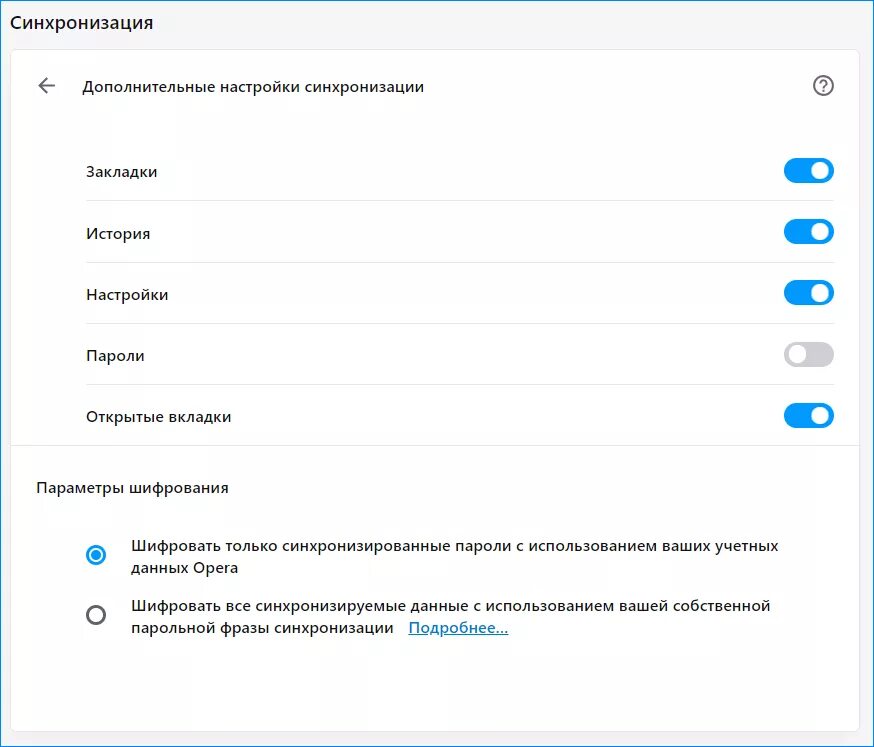The width and height of the screenshot is (874, 747).
Task: Switch off the Настройки sync toggle
Action: coord(808,293)
